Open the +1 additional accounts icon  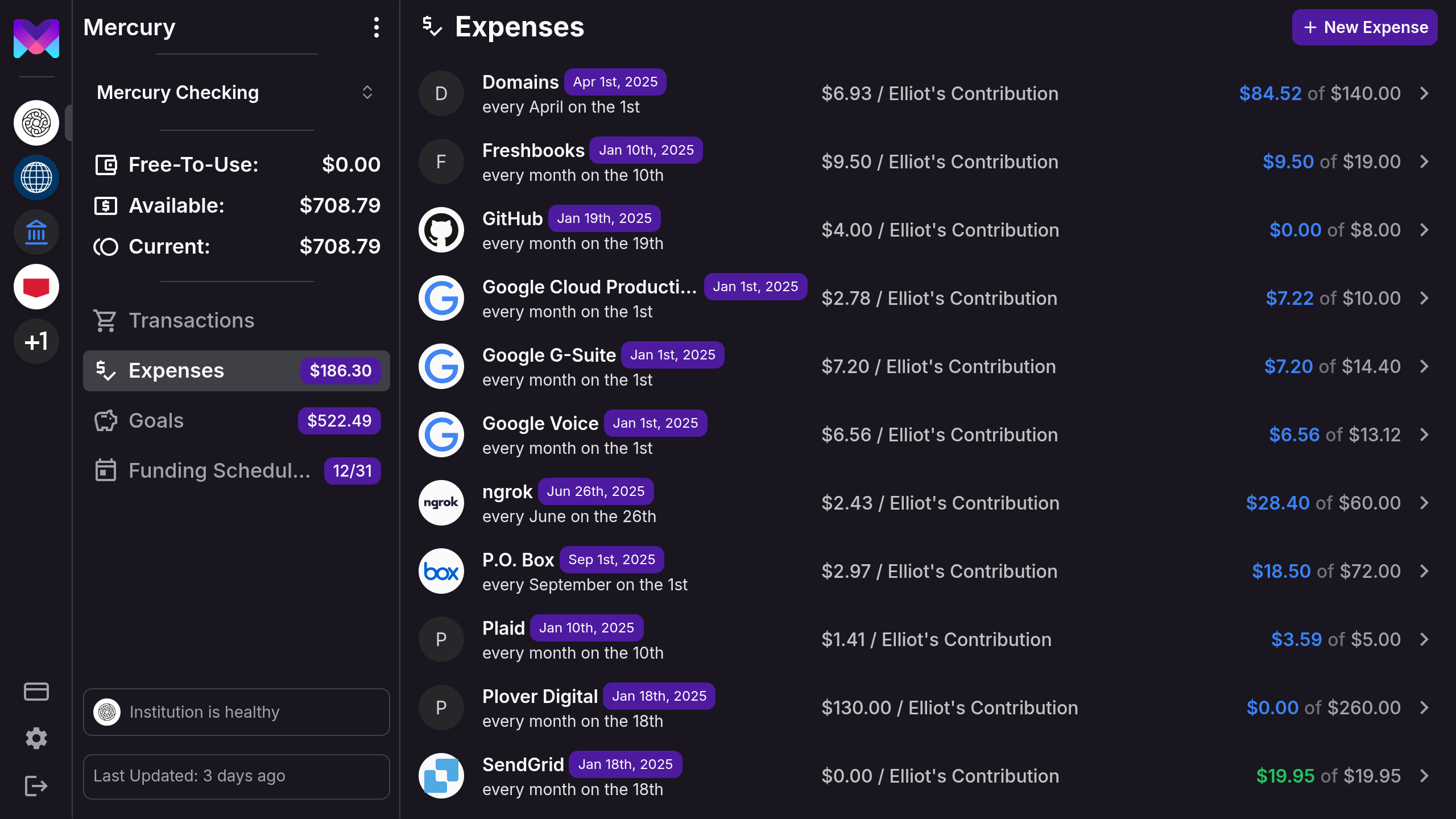click(x=36, y=341)
